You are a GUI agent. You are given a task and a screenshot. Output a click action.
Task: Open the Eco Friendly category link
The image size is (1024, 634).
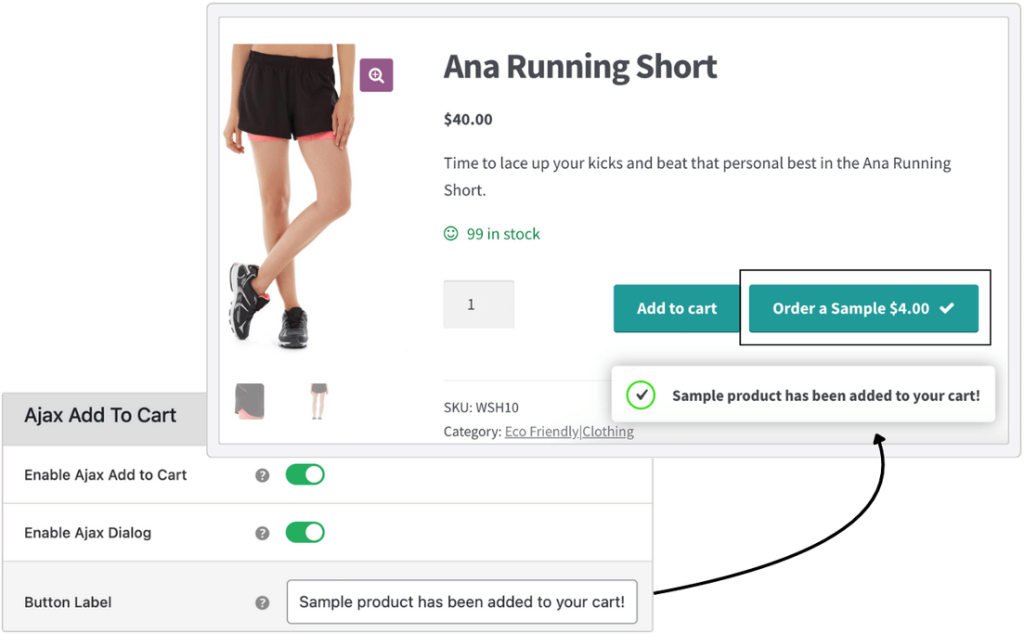(x=541, y=432)
